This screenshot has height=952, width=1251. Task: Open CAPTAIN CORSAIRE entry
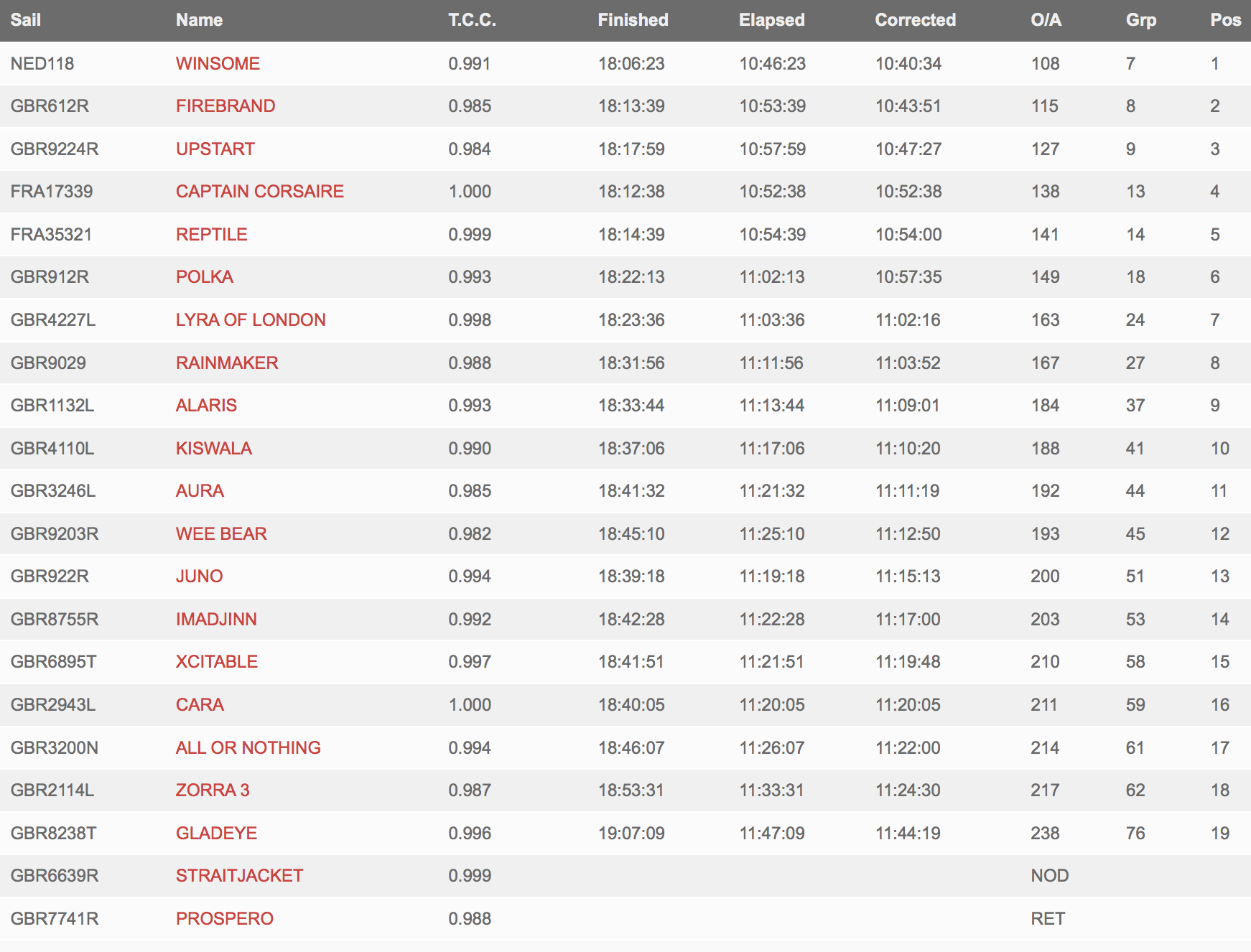pyautogui.click(x=260, y=192)
